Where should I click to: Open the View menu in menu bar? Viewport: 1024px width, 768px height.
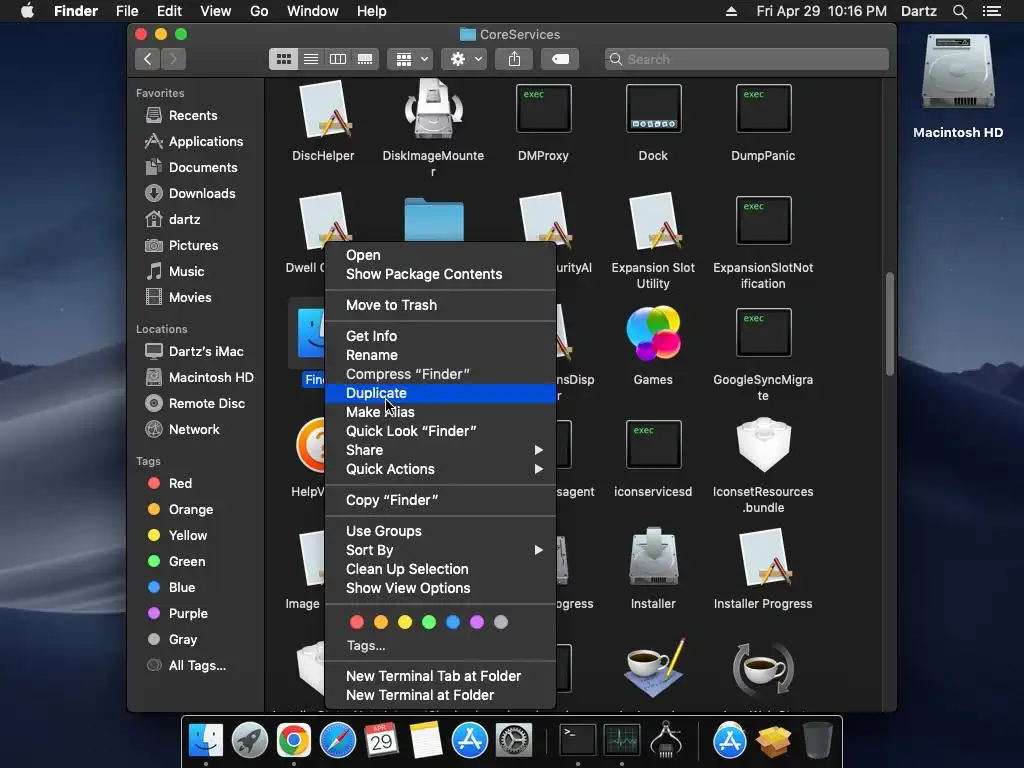point(216,11)
